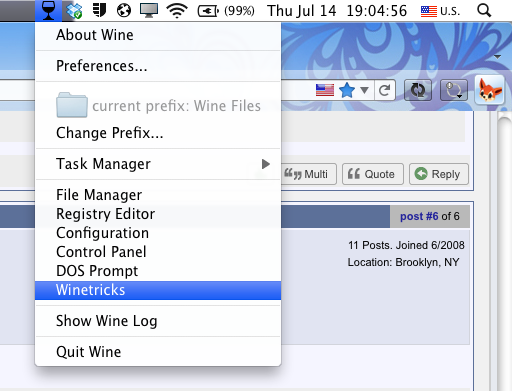
Task: Click the page's vertical scrollbar
Action: point(505,250)
